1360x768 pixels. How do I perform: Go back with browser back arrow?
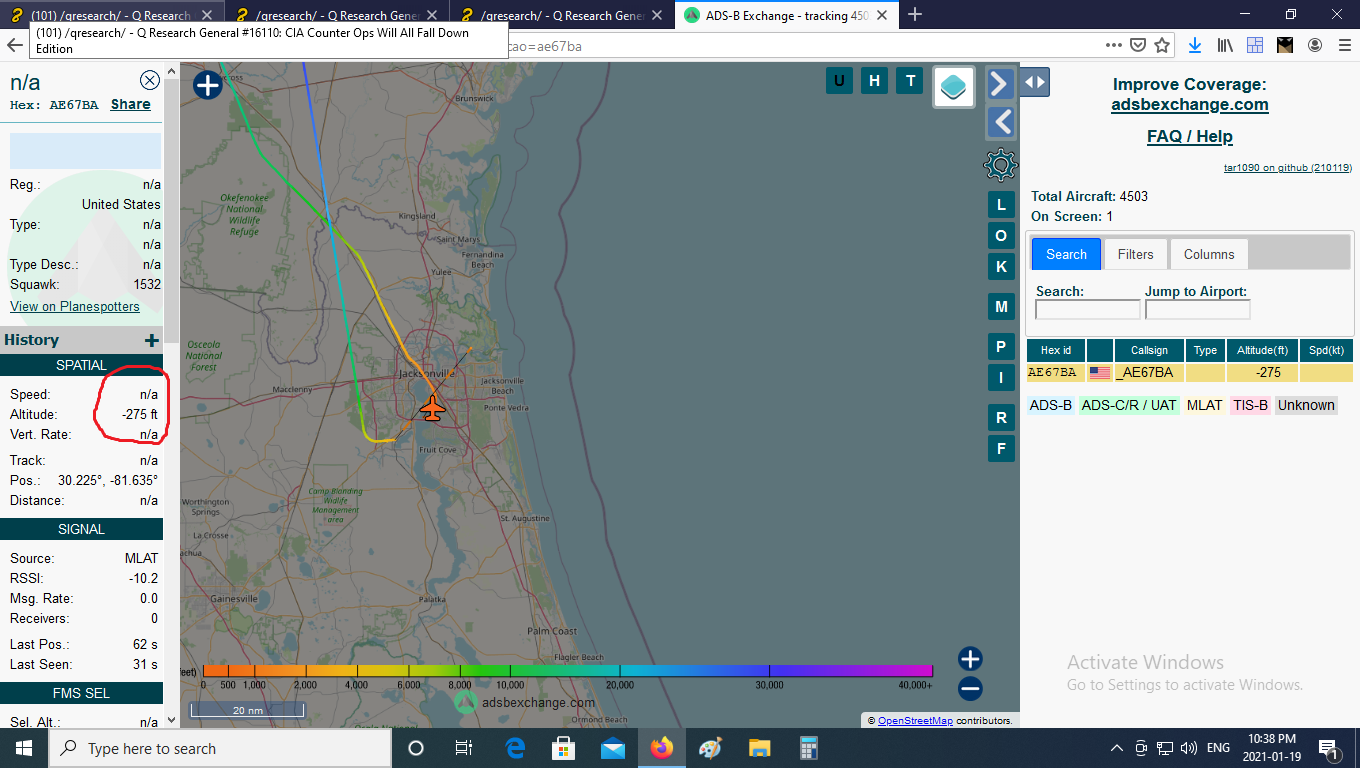coord(15,45)
